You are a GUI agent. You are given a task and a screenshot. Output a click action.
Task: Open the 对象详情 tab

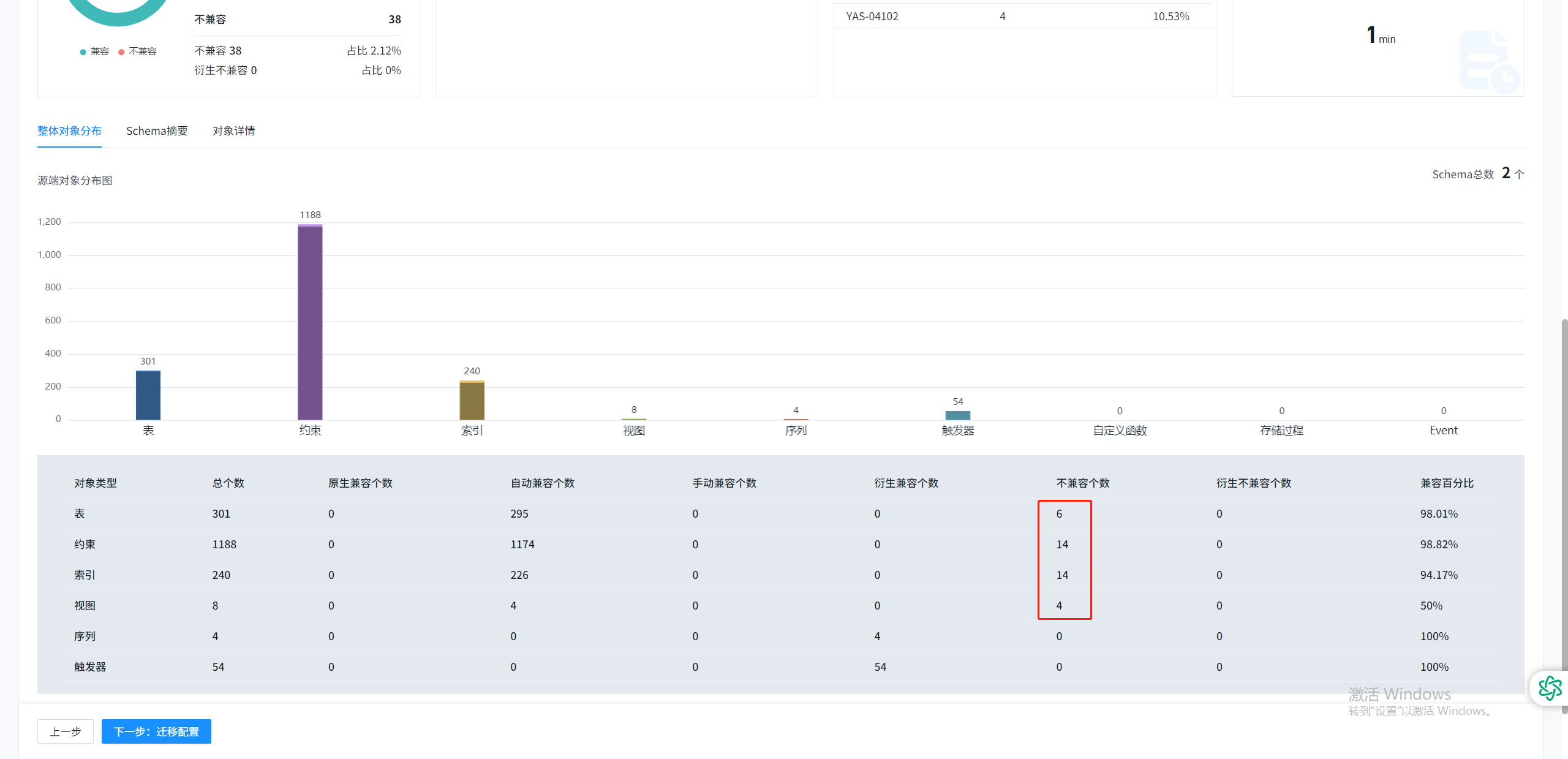click(233, 131)
